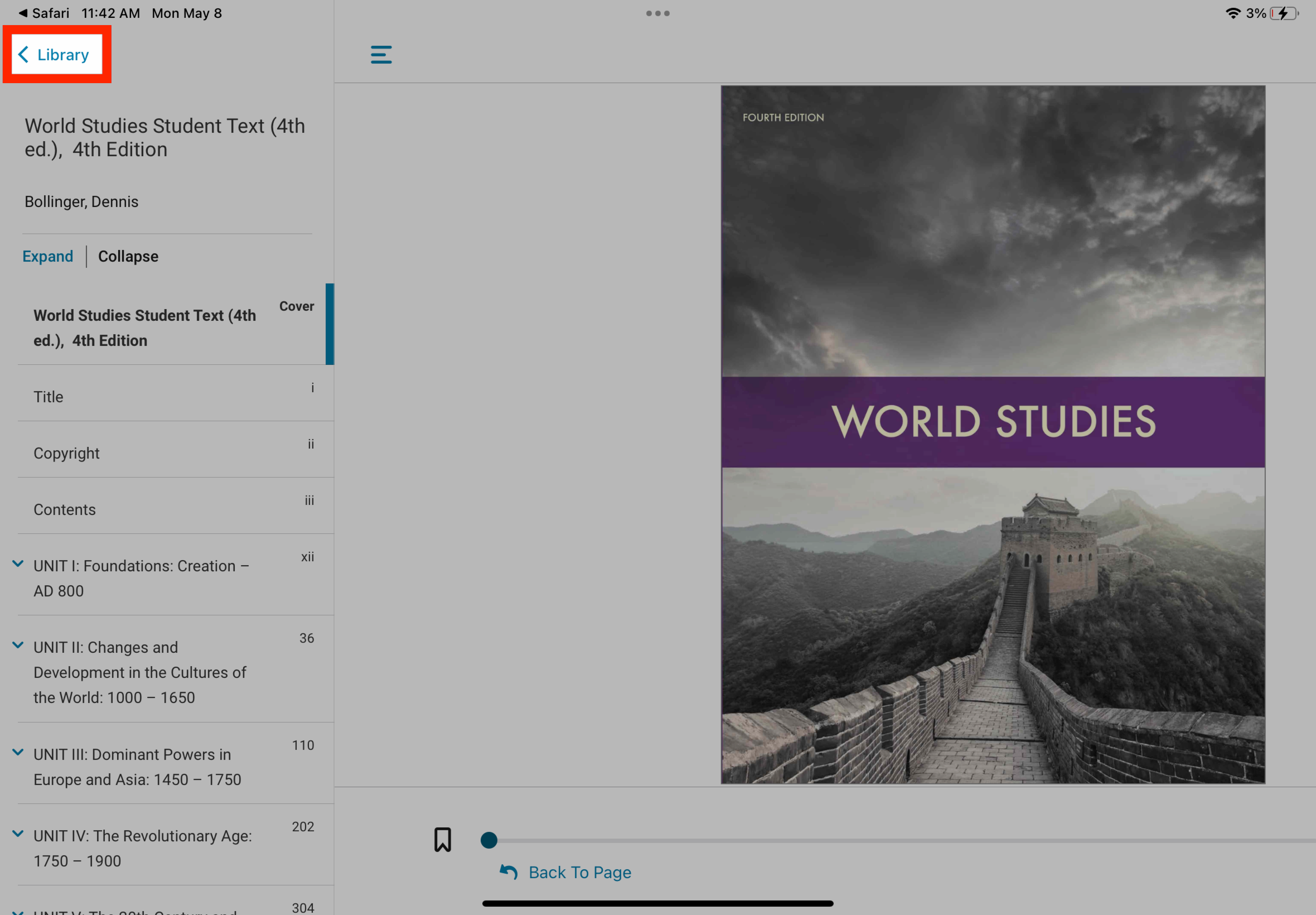1316x915 pixels.
Task: Click Collapse to close all units
Action: (x=128, y=256)
